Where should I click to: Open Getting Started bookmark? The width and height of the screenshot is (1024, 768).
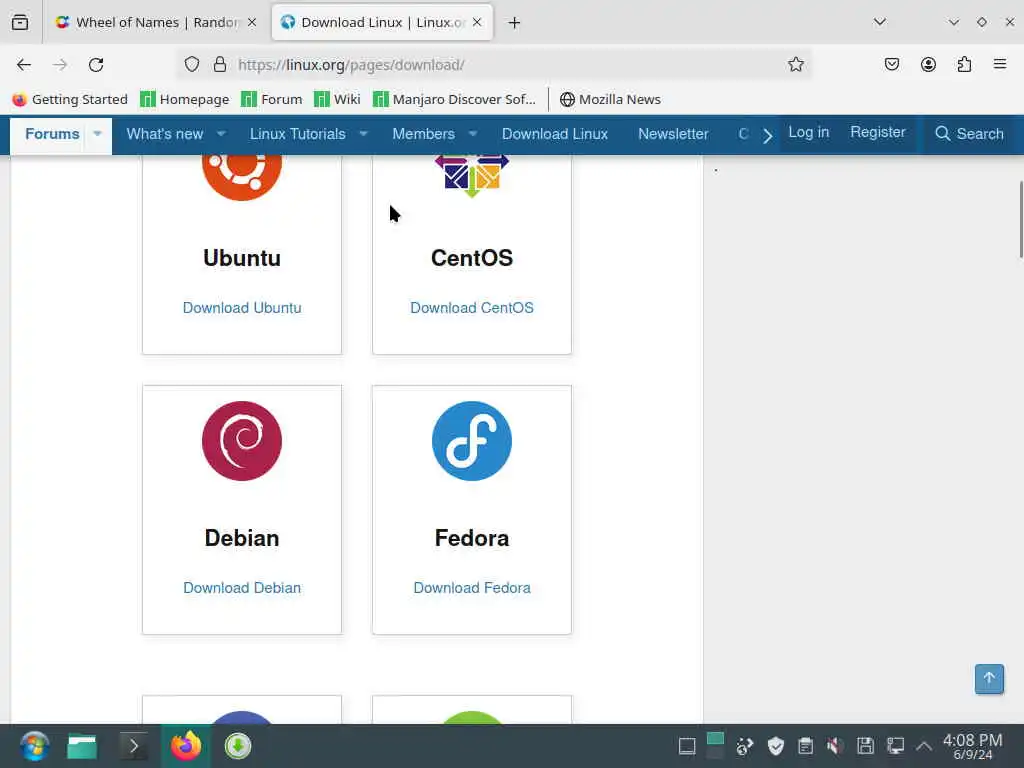70,99
